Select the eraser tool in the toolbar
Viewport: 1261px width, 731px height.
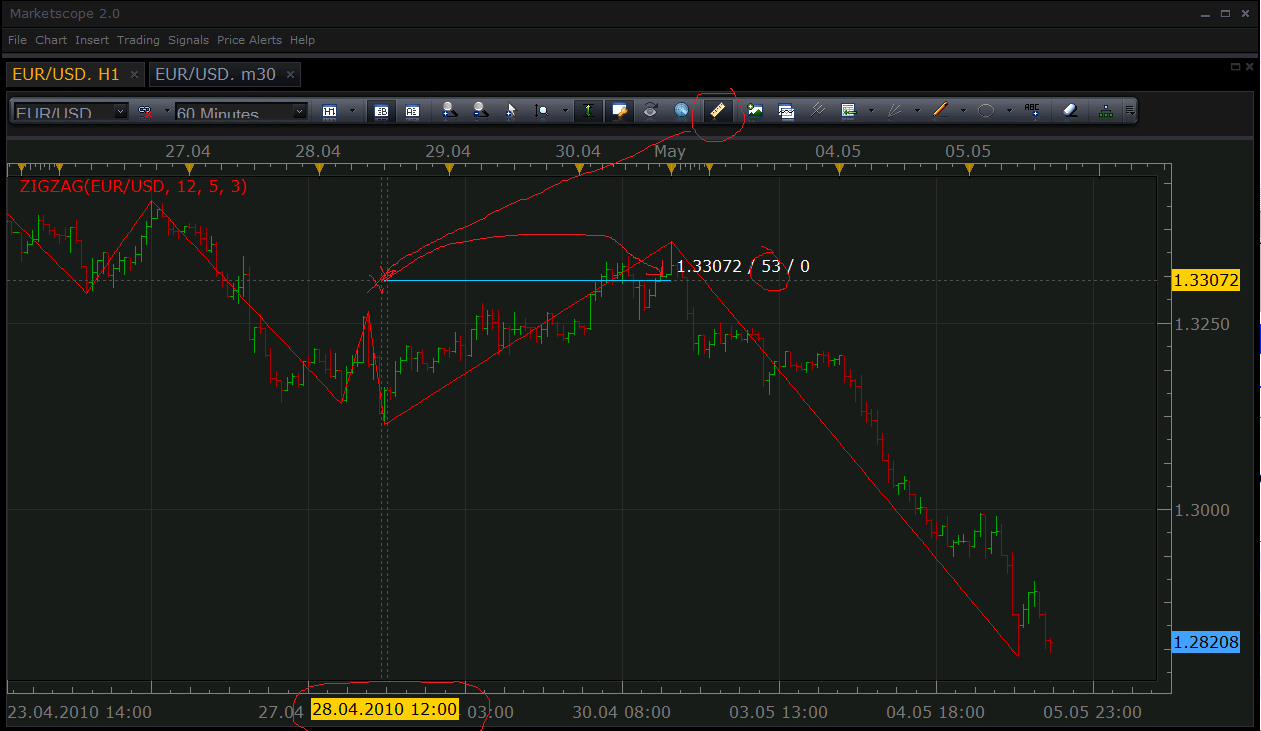point(1070,111)
